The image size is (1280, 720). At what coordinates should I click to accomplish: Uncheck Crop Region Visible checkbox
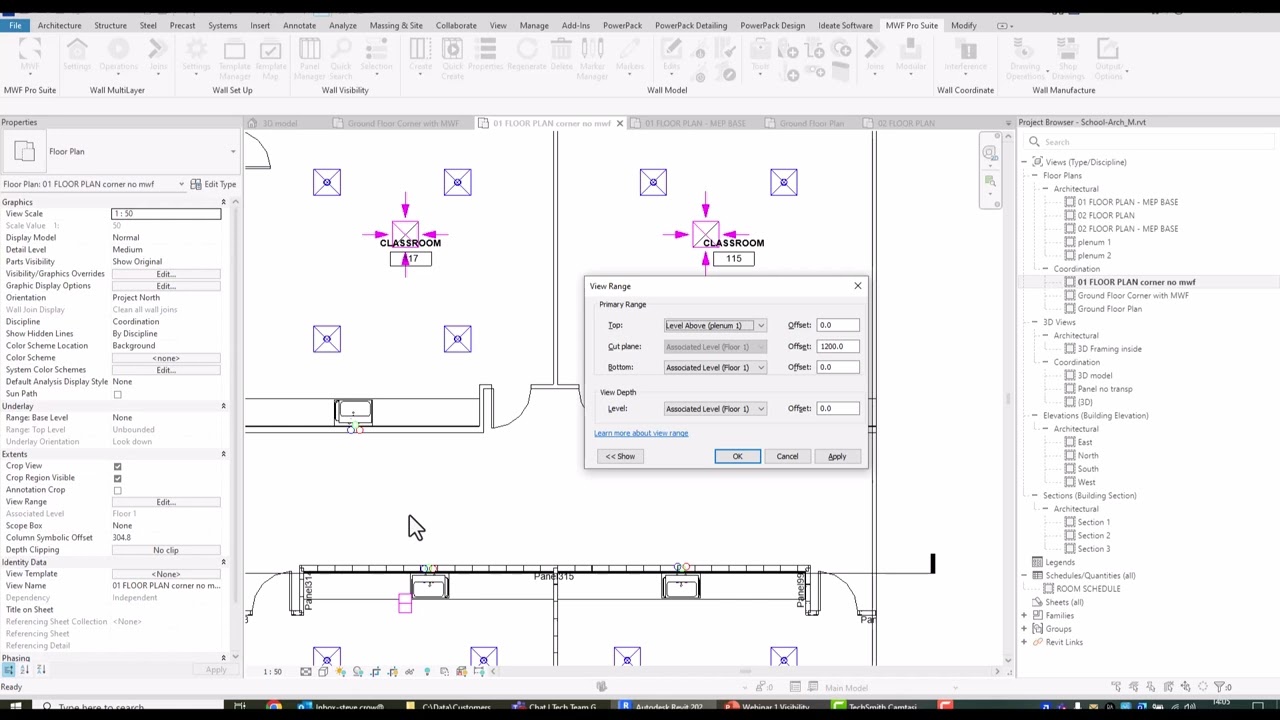pyautogui.click(x=117, y=478)
